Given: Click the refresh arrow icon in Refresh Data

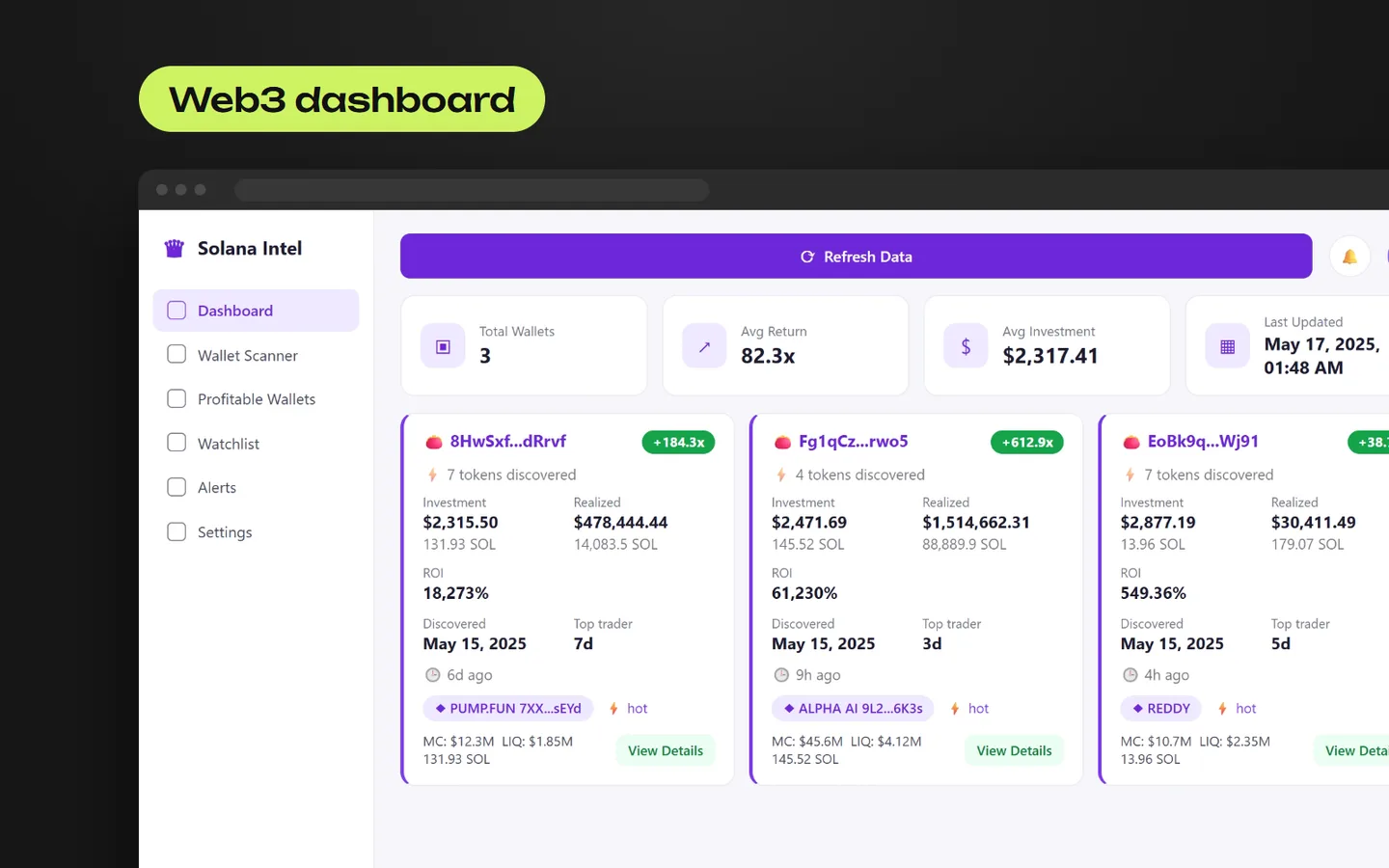Looking at the screenshot, I should (x=807, y=257).
